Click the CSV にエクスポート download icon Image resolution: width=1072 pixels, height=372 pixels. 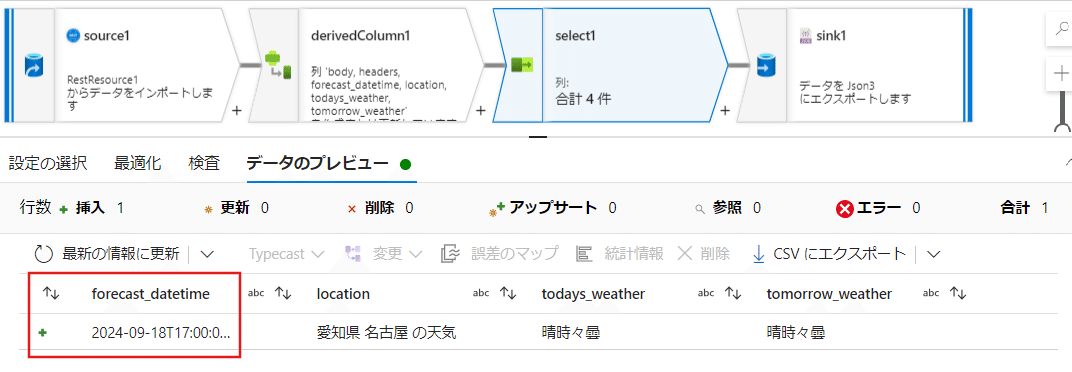(758, 254)
